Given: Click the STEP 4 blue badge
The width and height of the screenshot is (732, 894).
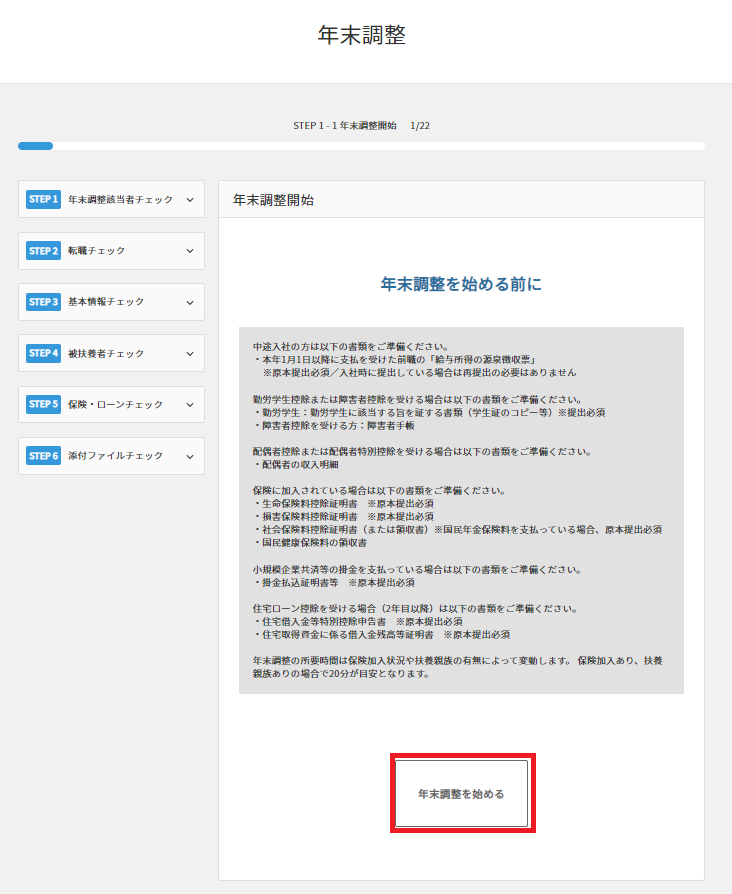Looking at the screenshot, I should 44,353.
